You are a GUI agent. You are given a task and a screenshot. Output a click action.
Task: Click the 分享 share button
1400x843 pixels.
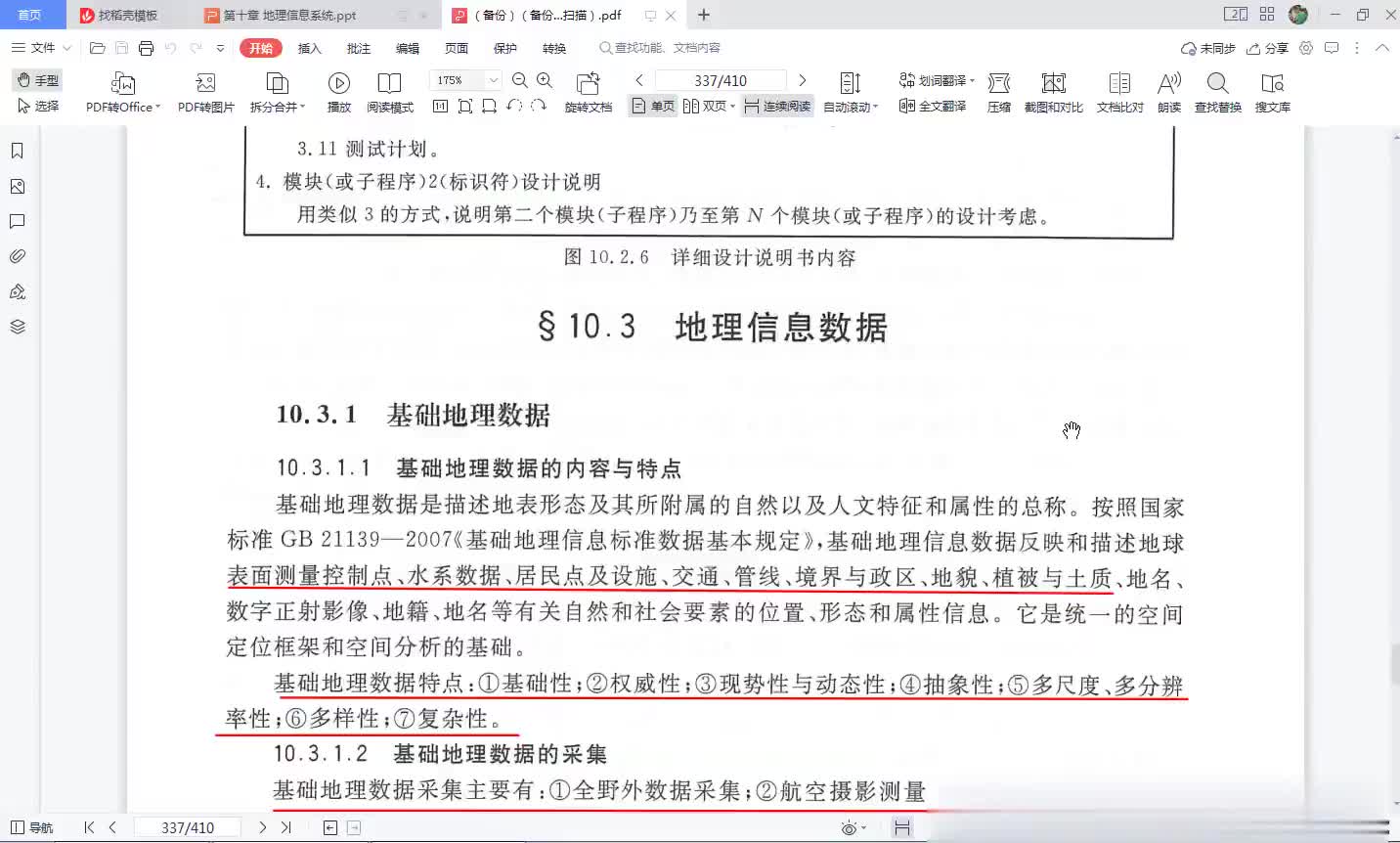point(1268,48)
